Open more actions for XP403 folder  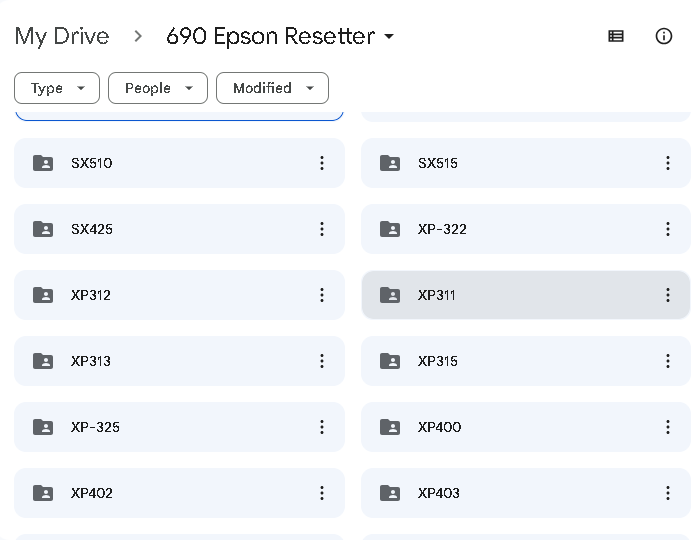668,493
